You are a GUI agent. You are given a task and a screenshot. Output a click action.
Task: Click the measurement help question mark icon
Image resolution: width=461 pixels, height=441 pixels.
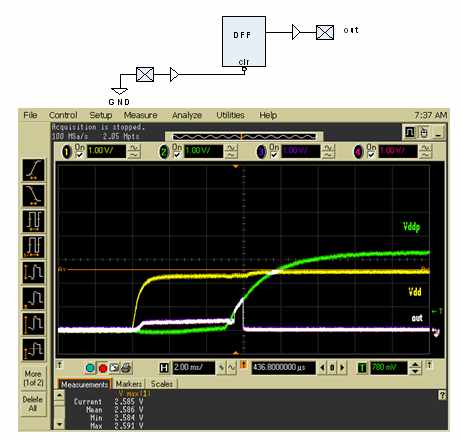442,395
